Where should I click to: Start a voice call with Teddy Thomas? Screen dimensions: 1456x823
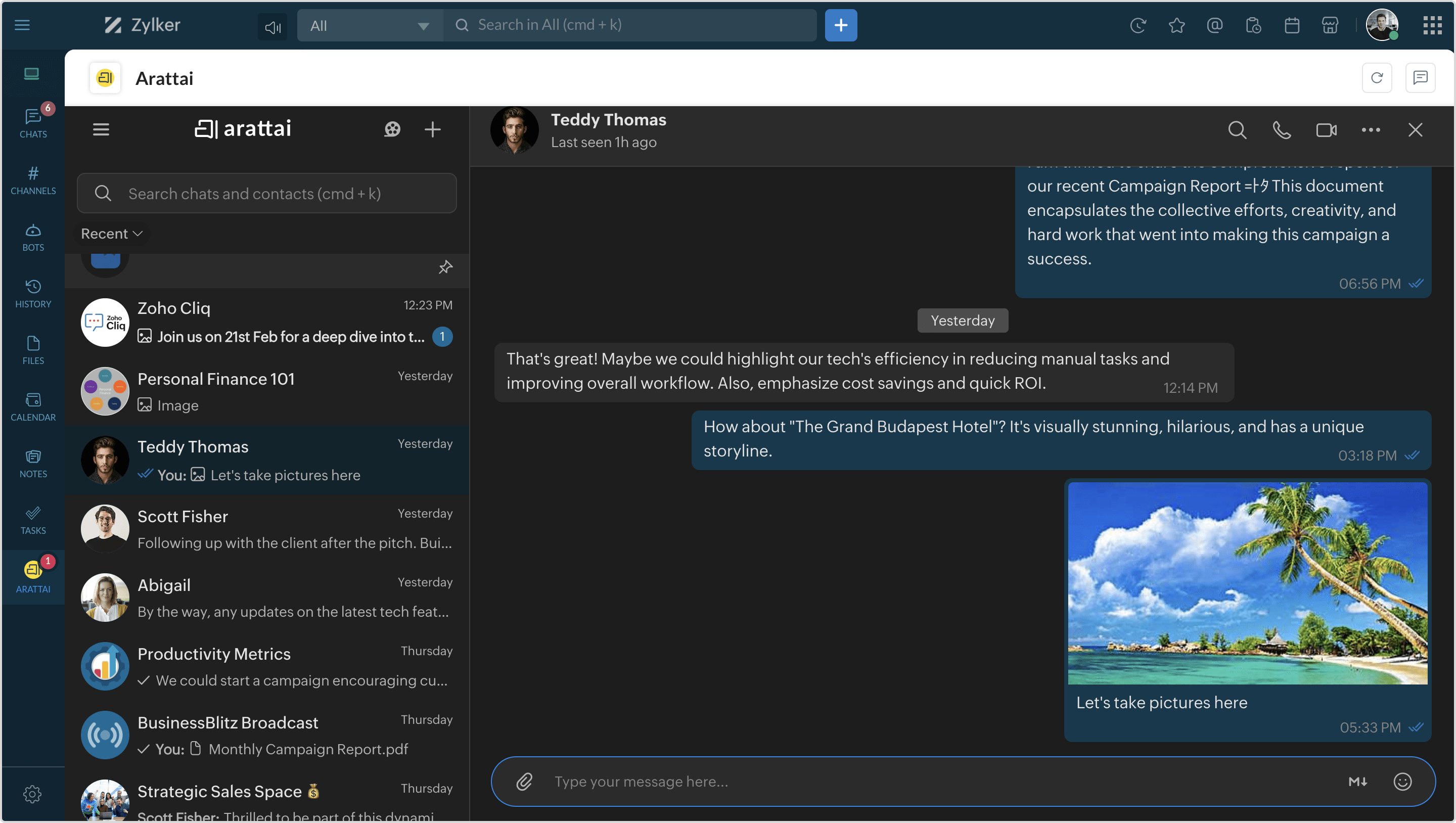(x=1282, y=130)
